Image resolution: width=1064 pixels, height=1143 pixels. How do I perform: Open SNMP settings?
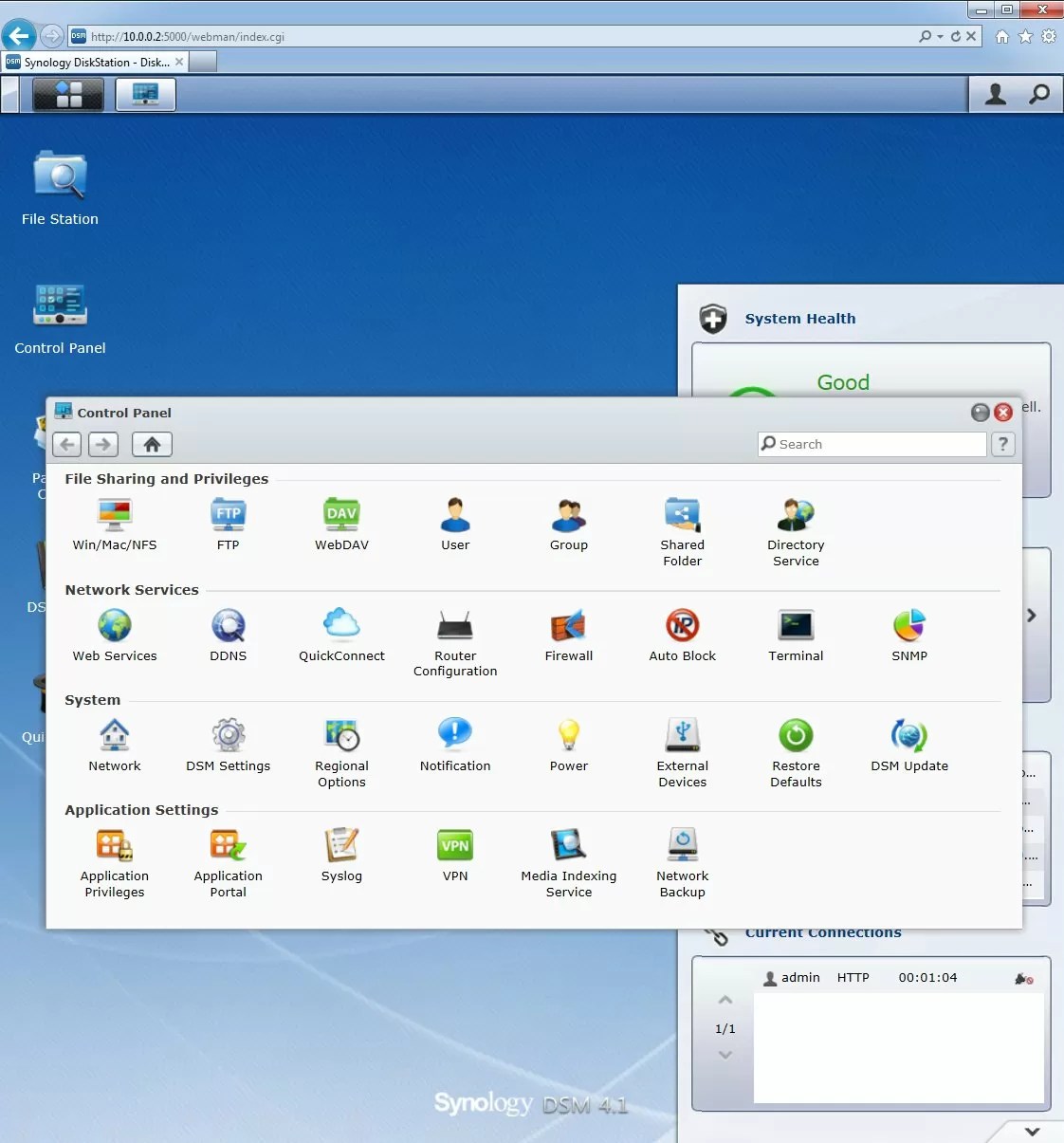(909, 635)
